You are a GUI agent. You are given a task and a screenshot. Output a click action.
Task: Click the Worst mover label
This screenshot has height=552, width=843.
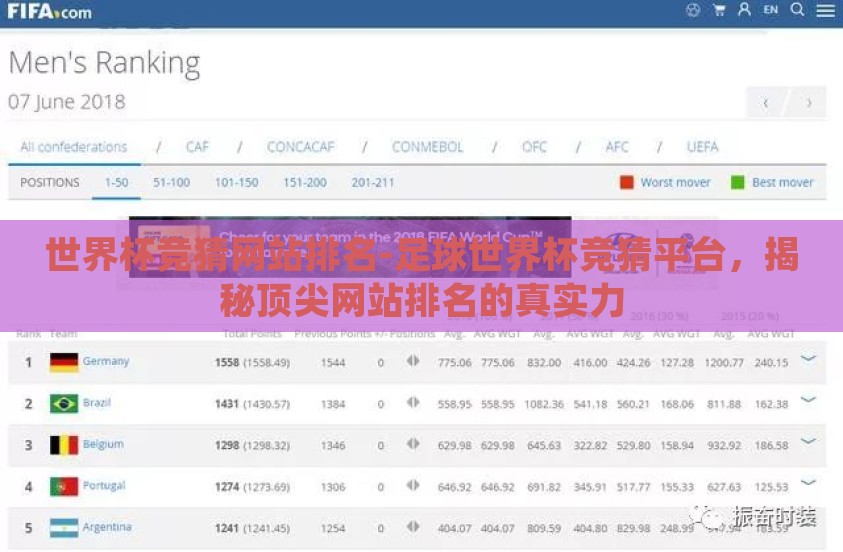(675, 183)
